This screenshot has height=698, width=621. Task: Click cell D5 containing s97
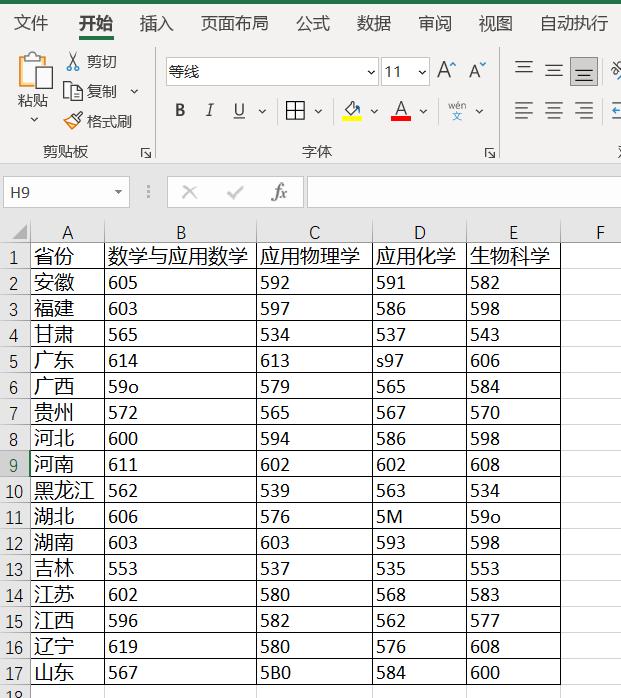[x=419, y=360]
